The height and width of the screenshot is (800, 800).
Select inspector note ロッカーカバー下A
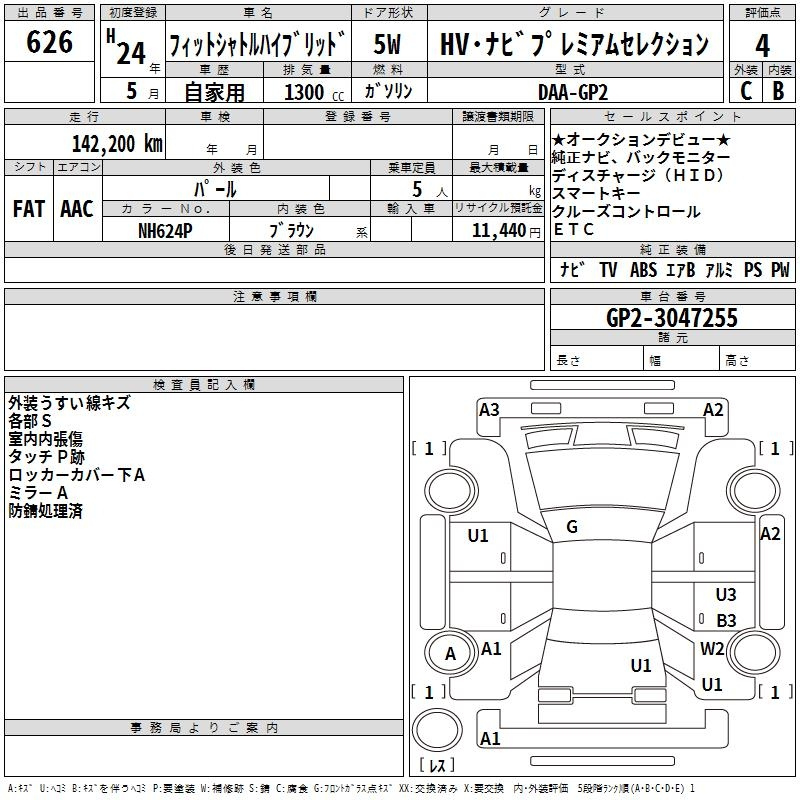[x=77, y=475]
